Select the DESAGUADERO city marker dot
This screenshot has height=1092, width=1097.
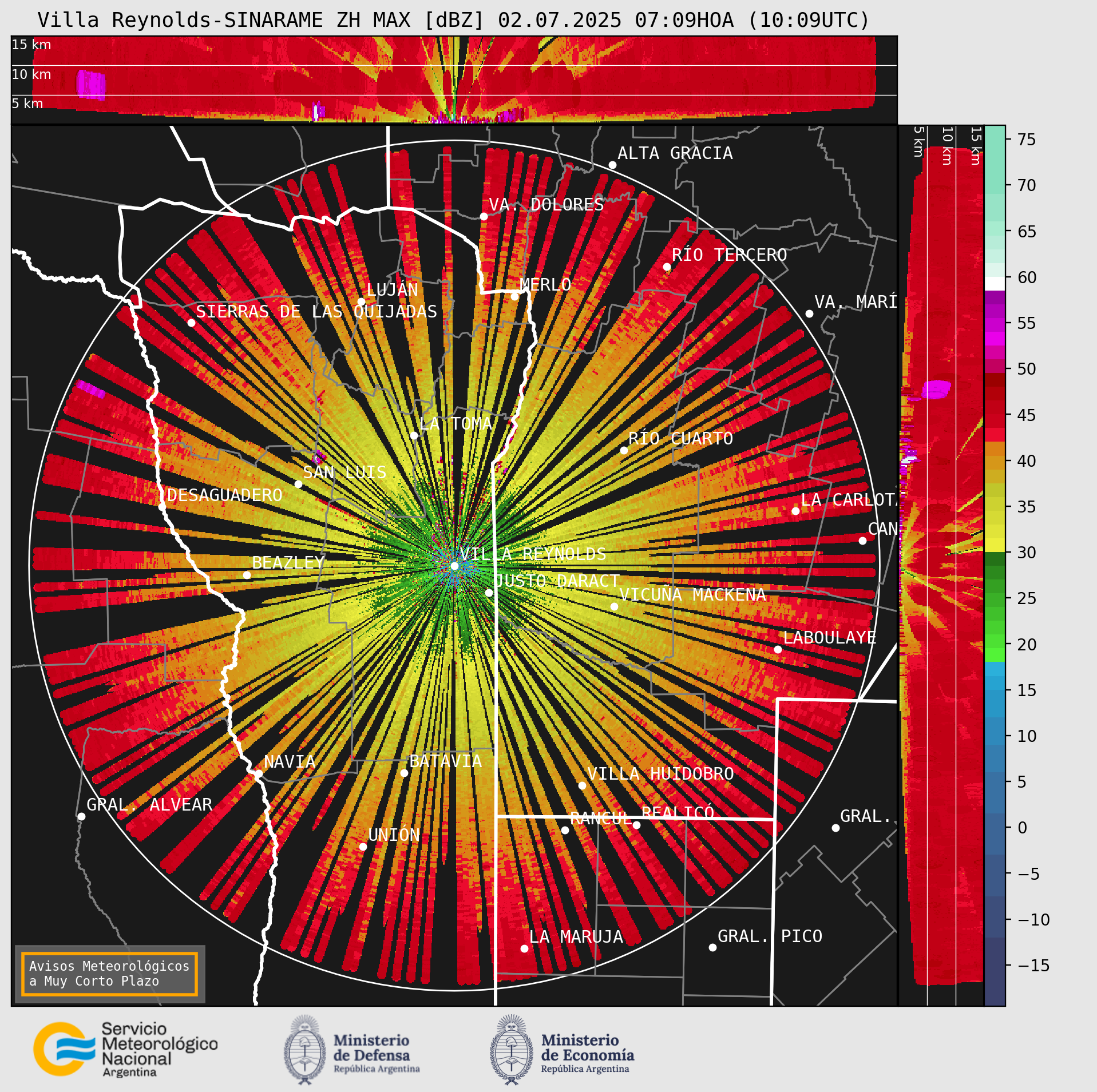point(162,507)
